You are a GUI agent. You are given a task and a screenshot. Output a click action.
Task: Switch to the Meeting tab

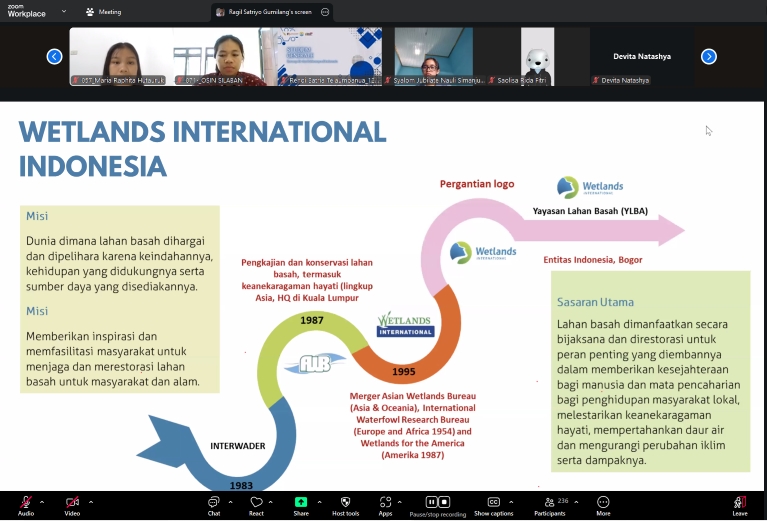point(103,12)
